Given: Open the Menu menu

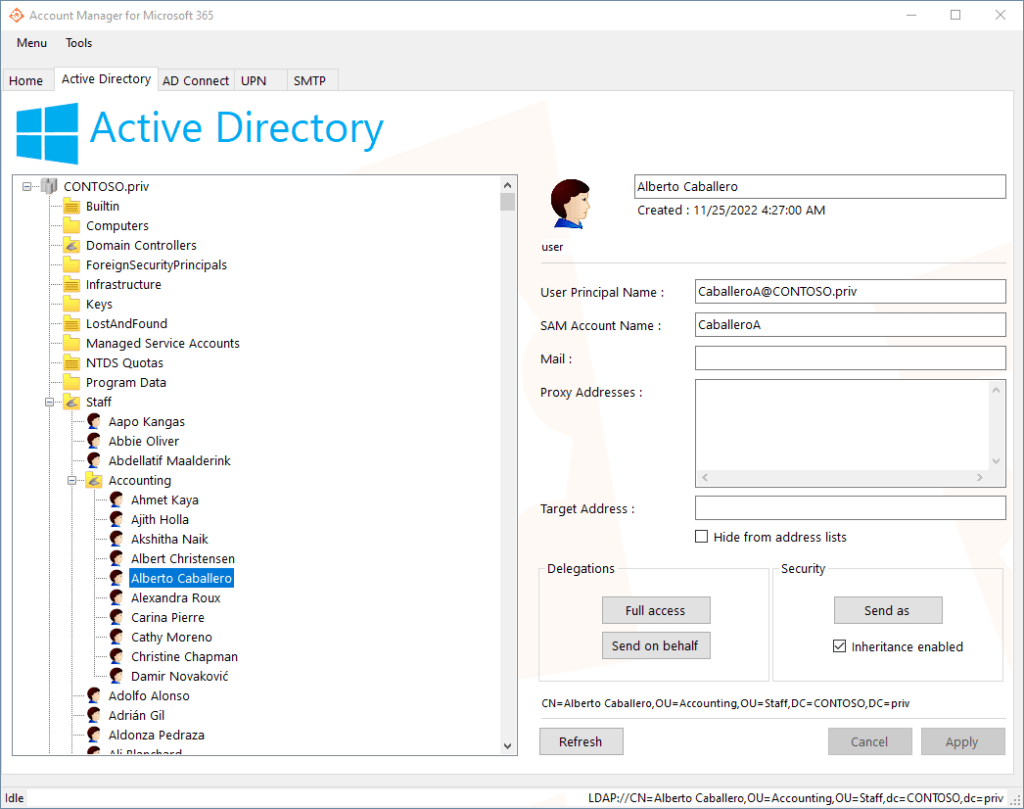Looking at the screenshot, I should coord(31,43).
